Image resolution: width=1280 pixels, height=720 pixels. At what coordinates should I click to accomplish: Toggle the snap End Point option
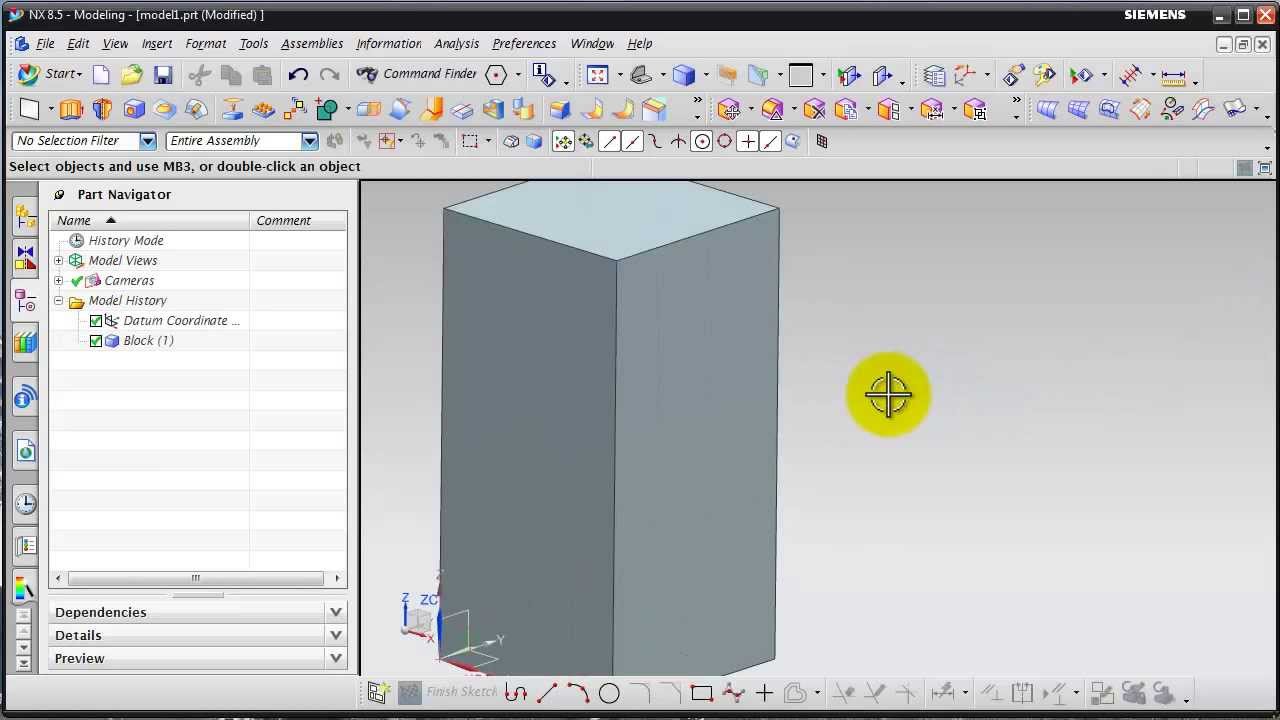[609, 142]
